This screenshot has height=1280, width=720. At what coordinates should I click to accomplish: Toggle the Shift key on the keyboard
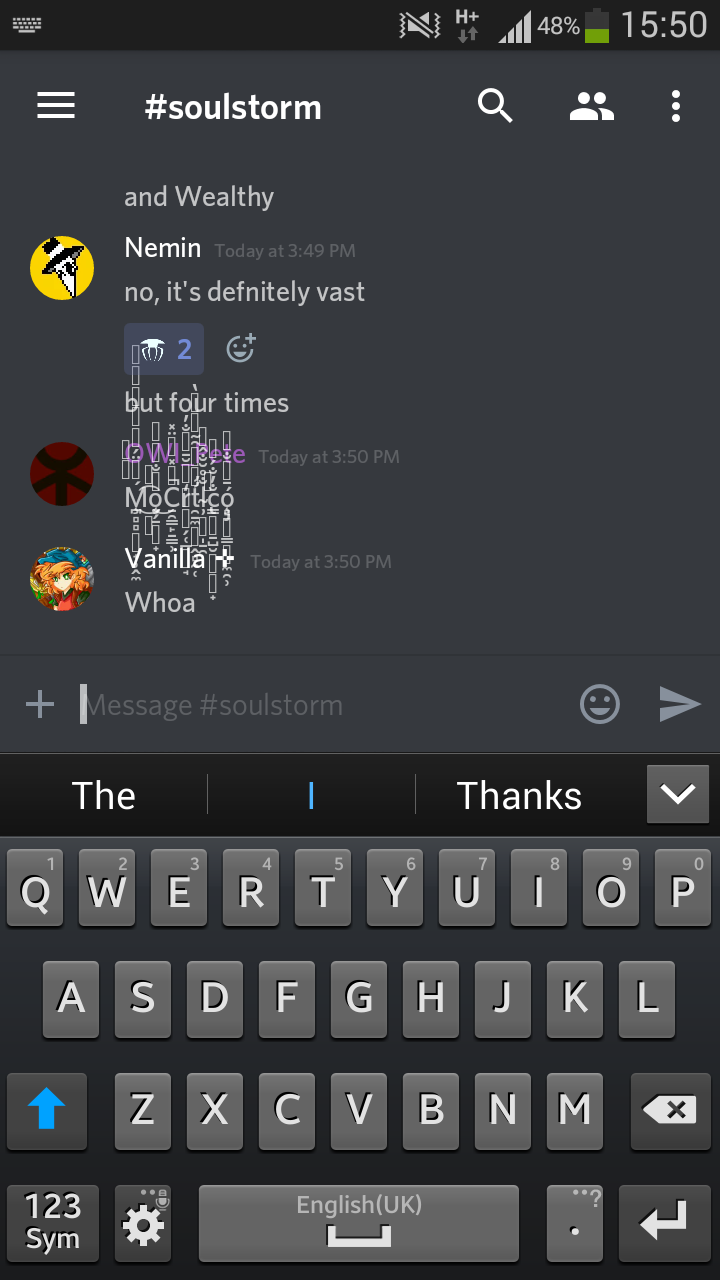point(47,1110)
